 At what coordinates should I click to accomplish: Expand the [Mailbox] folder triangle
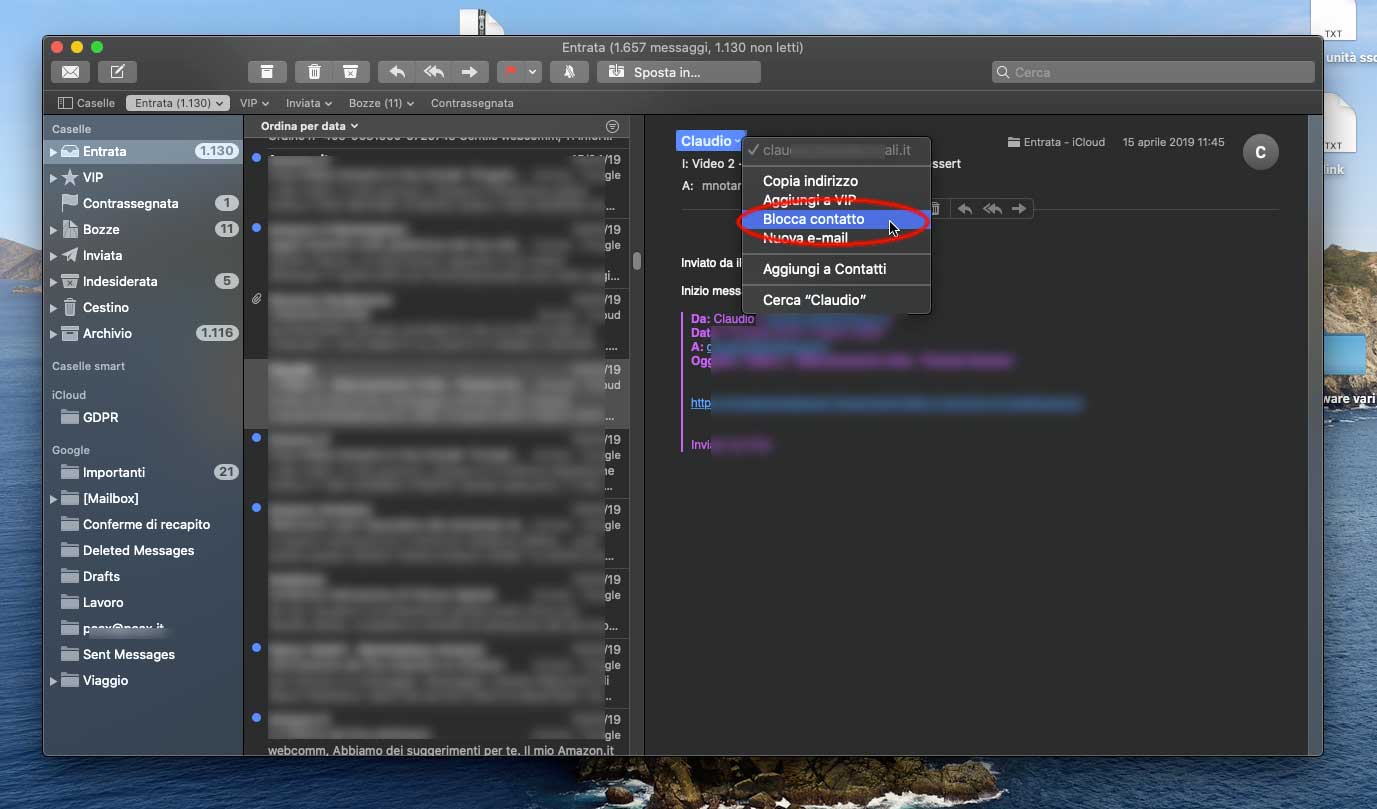coord(53,499)
